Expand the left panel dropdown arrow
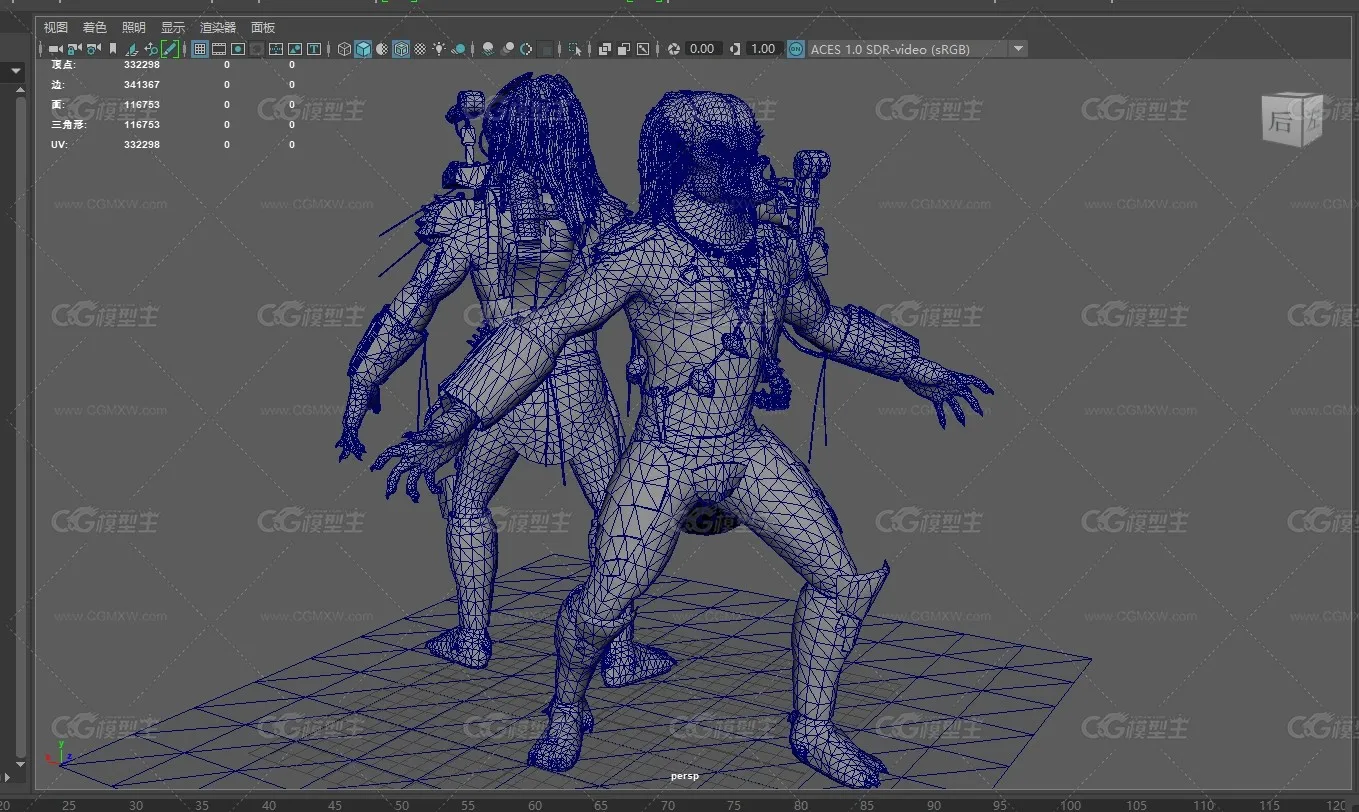This screenshot has width=1359, height=812. pyautogui.click(x=16, y=72)
